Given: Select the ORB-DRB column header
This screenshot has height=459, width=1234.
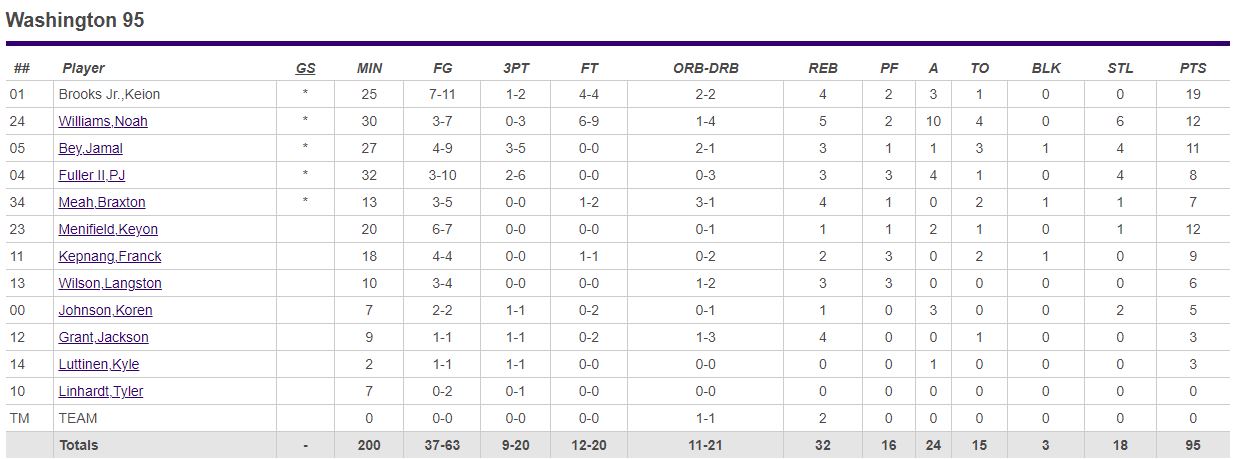Looking at the screenshot, I should pos(706,68).
